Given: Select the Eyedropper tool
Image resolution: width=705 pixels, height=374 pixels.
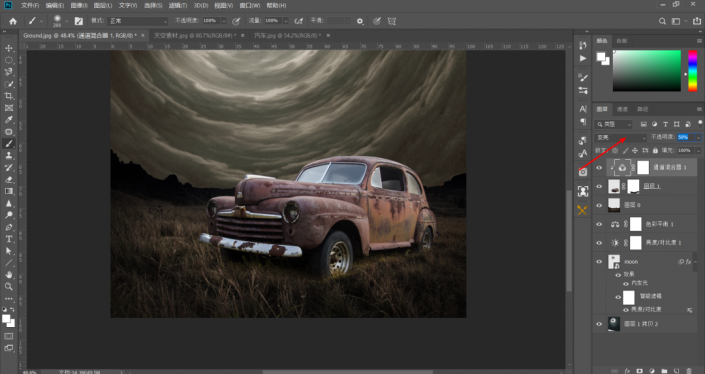Looking at the screenshot, I should pos(9,120).
